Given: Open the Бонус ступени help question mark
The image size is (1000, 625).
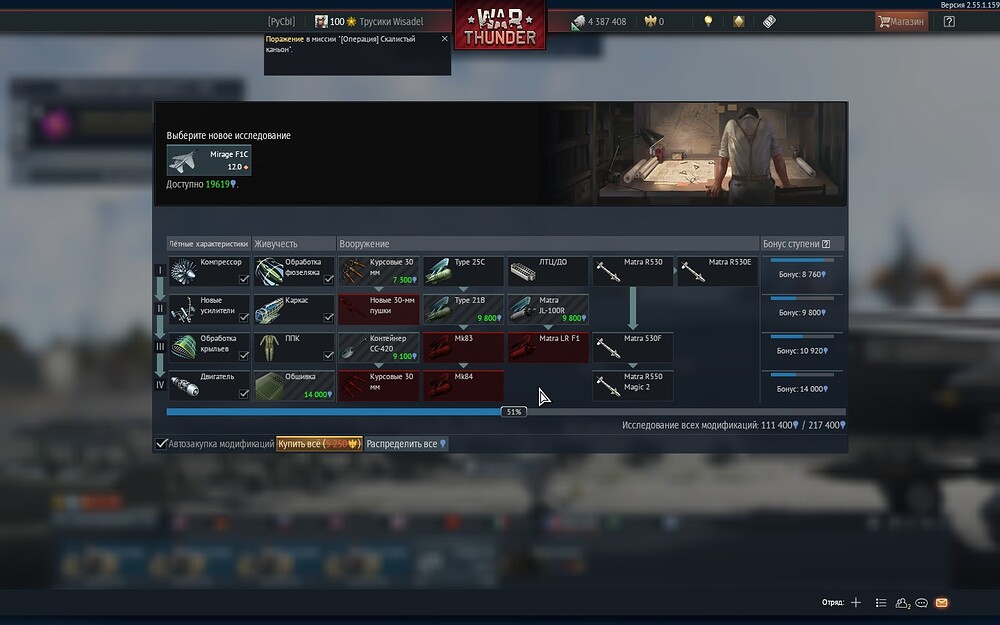Looking at the screenshot, I should click(x=826, y=244).
